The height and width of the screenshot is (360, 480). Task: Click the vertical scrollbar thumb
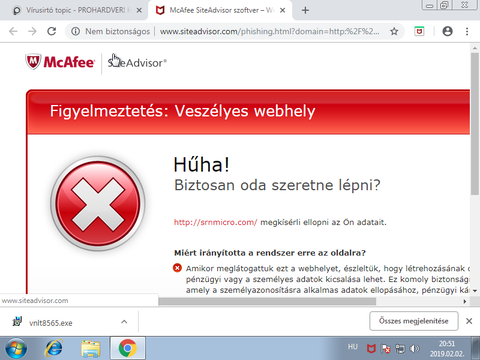(x=475, y=123)
